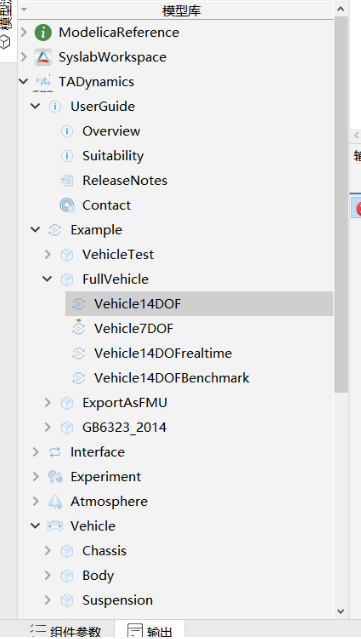Select the Vehicle14DOFrealtime model entry
The image size is (361, 639).
click(163, 353)
